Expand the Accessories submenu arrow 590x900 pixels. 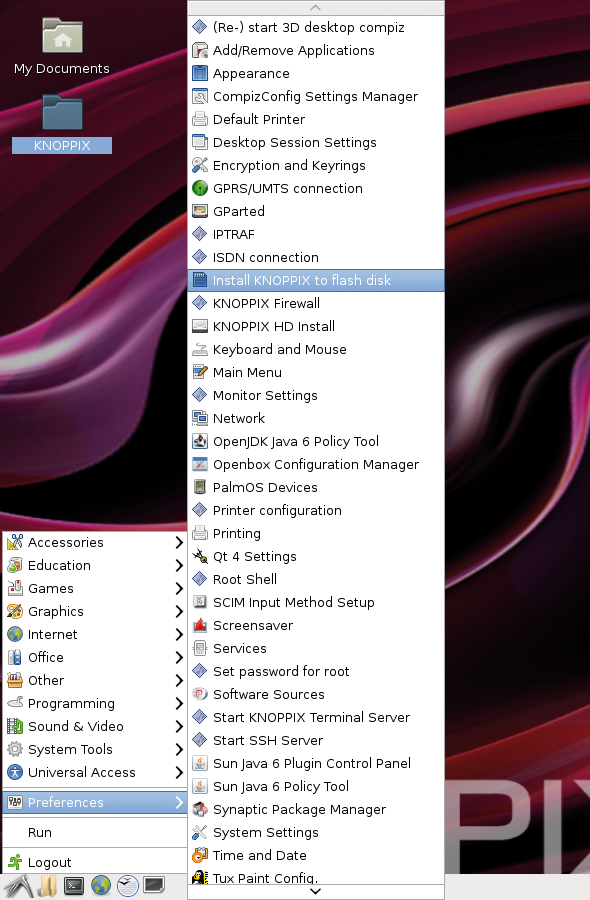178,542
